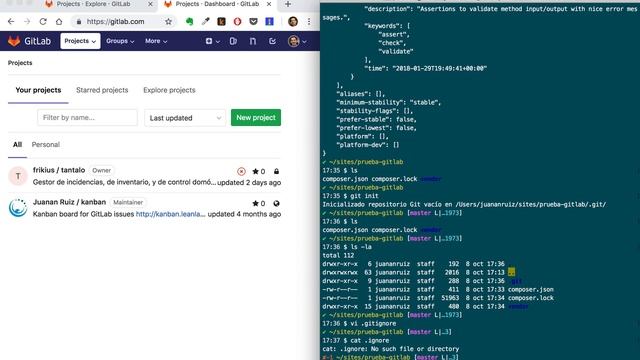
Task: Click the browser address bar URL
Action: click(x=116, y=22)
